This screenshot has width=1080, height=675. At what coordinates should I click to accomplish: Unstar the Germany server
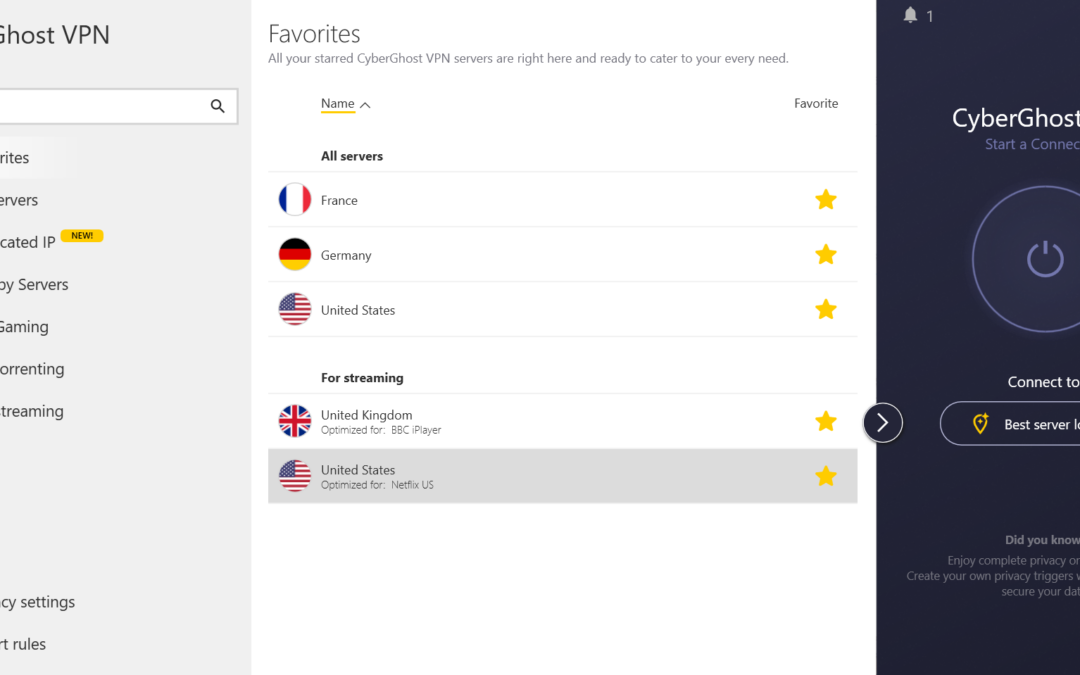(x=826, y=254)
